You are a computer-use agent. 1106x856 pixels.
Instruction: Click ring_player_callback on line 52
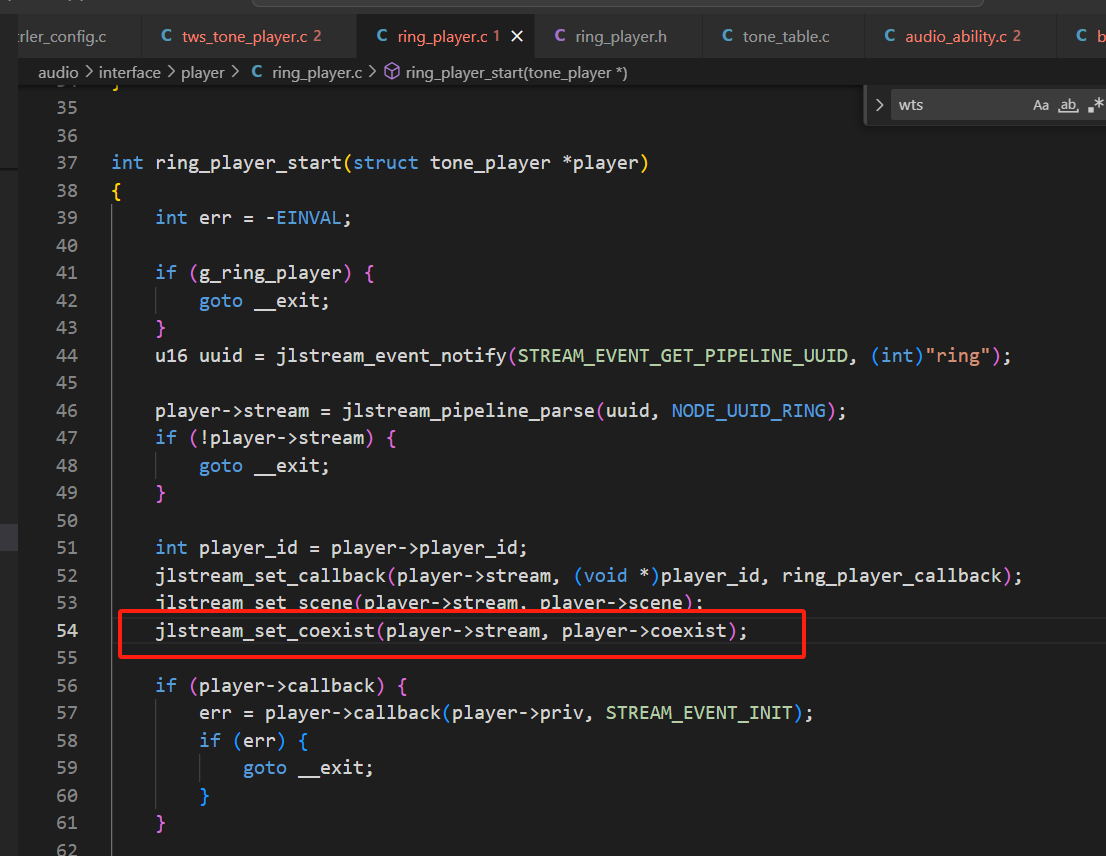point(892,575)
